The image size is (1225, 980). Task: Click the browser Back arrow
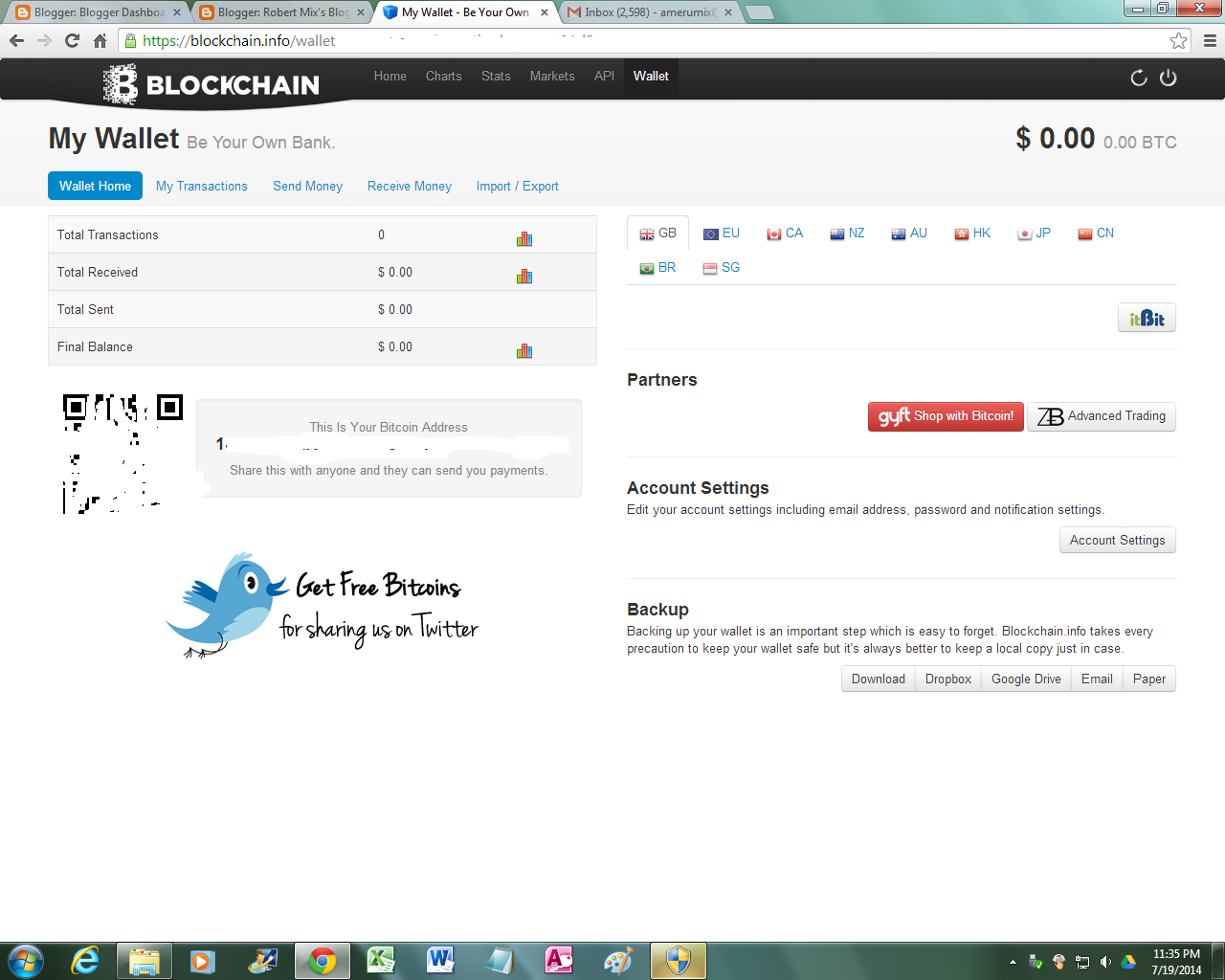pyautogui.click(x=16, y=40)
